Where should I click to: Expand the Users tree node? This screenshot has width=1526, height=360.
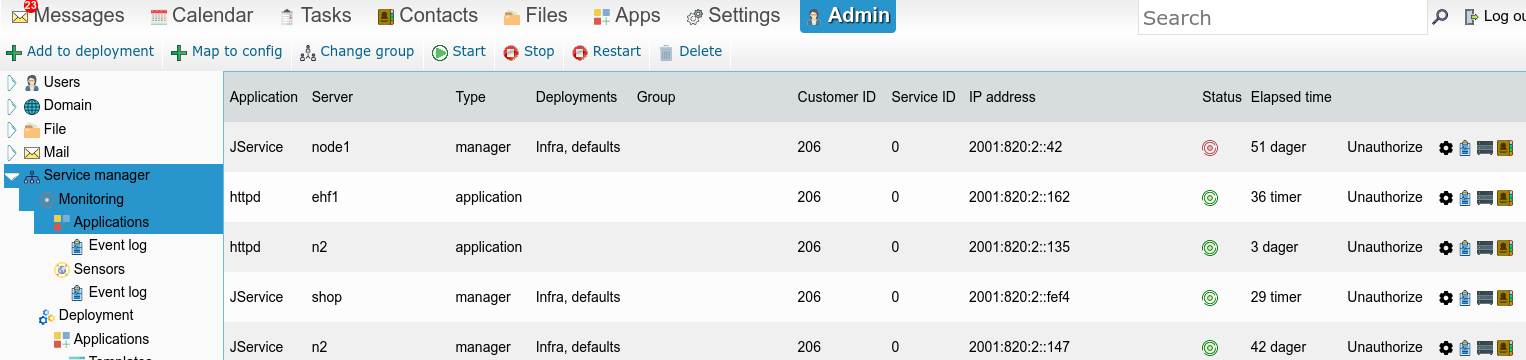(x=12, y=82)
